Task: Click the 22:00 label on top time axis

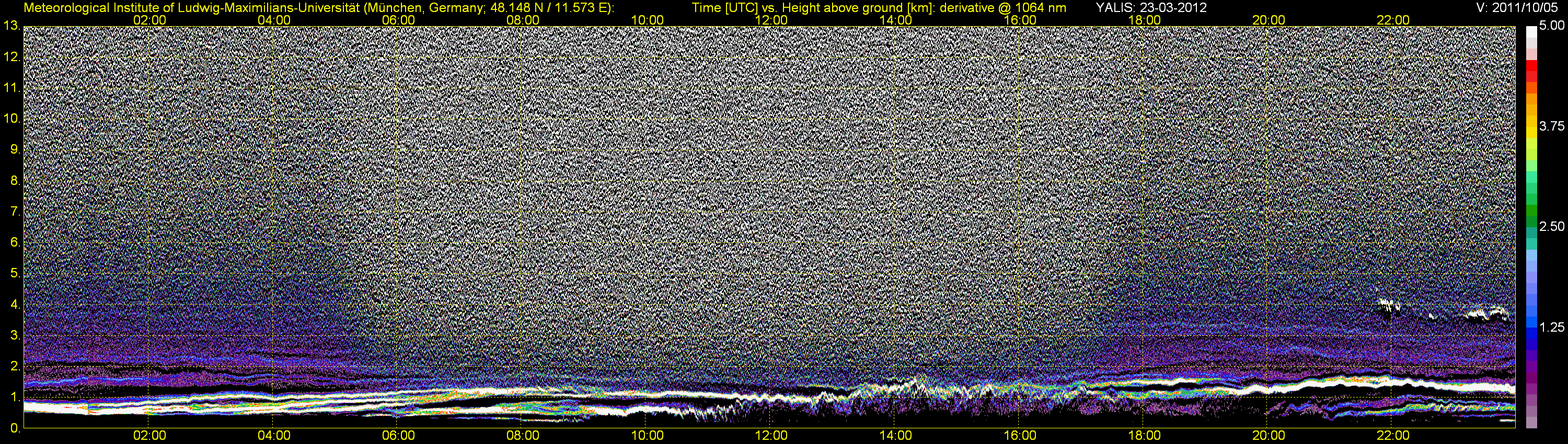Action: 1393,20
